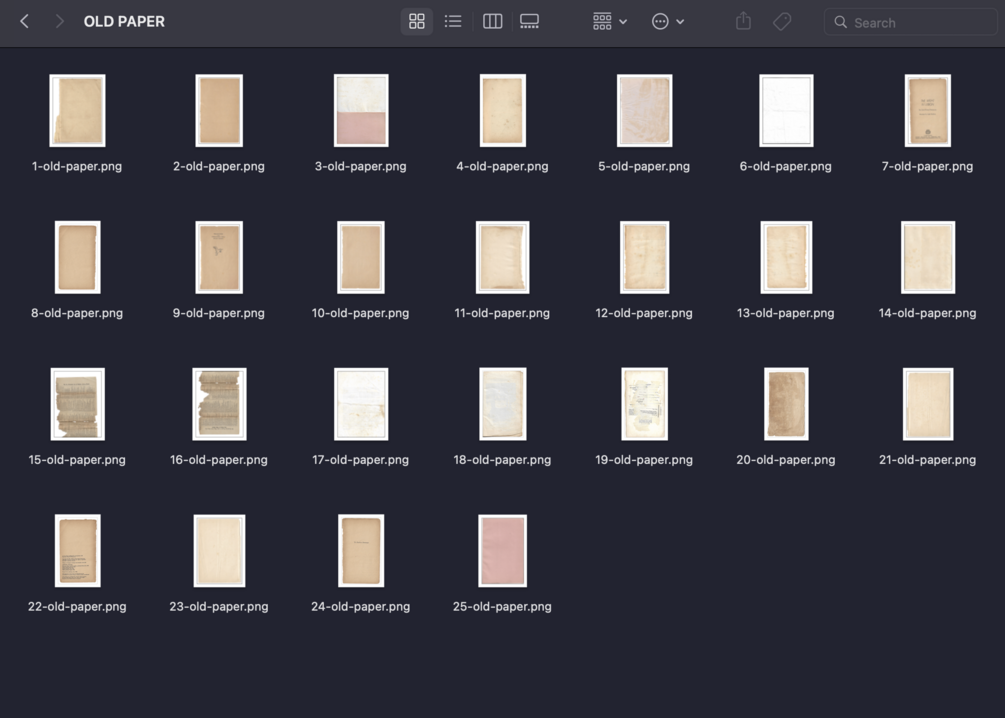Select 17-old-paper.png thumbnail
Screen dimensions: 1005x718
point(361,404)
